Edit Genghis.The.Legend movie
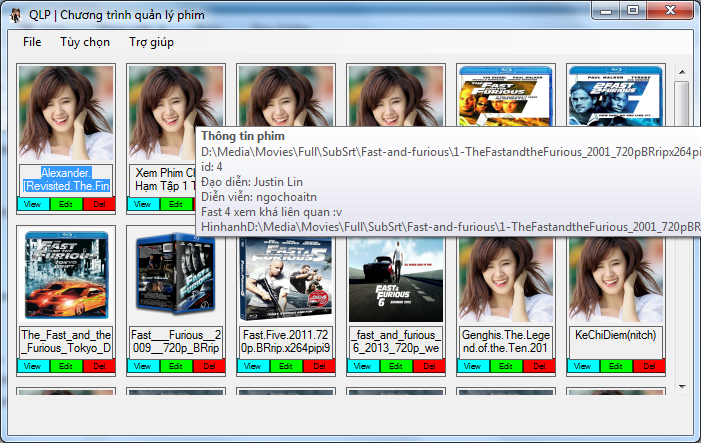The width and height of the screenshot is (701, 443). point(506,366)
